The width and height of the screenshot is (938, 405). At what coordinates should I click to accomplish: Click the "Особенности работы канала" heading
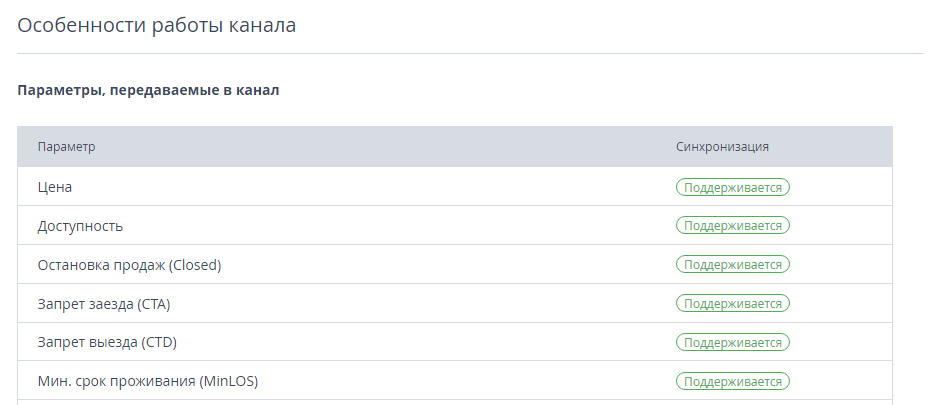pos(157,25)
